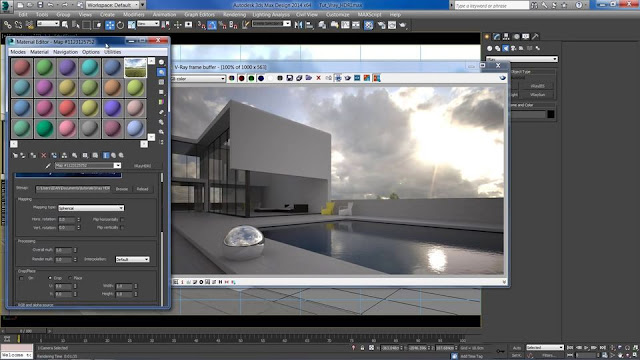Open the color channel dropdown in frame buffer
Viewport: 640px width, 360px height.
point(199,78)
